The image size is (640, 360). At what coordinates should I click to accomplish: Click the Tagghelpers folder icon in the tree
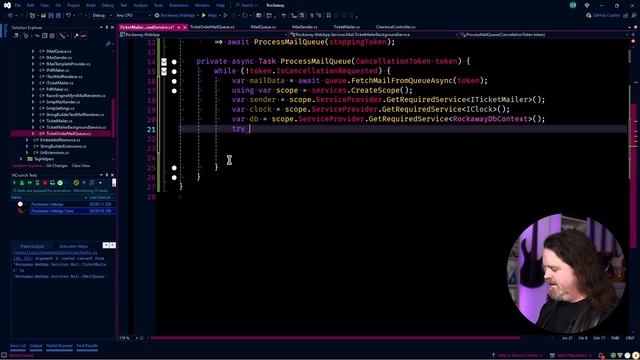30,159
